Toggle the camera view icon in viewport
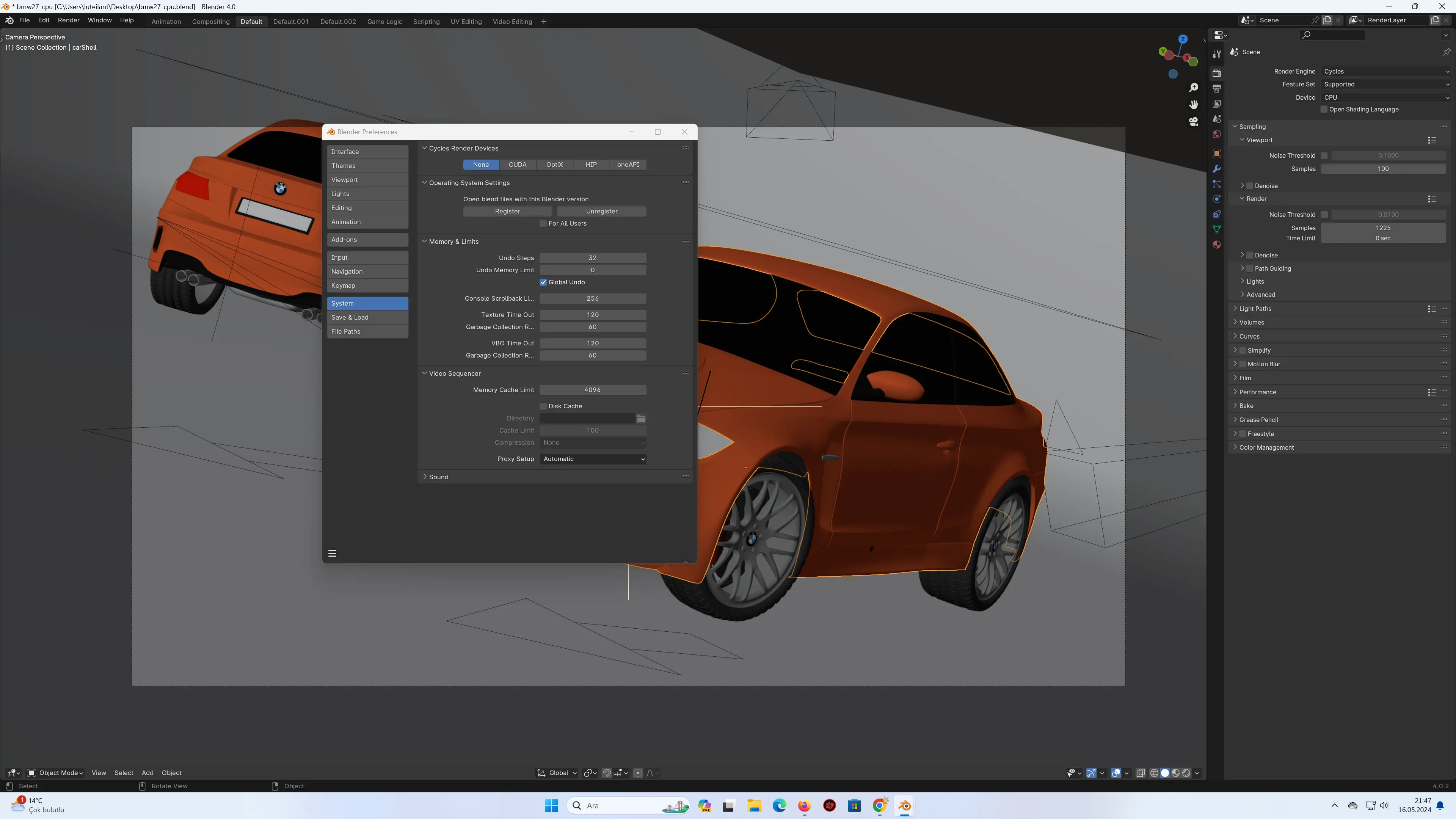Viewport: 1456px width, 819px height. [x=1193, y=121]
